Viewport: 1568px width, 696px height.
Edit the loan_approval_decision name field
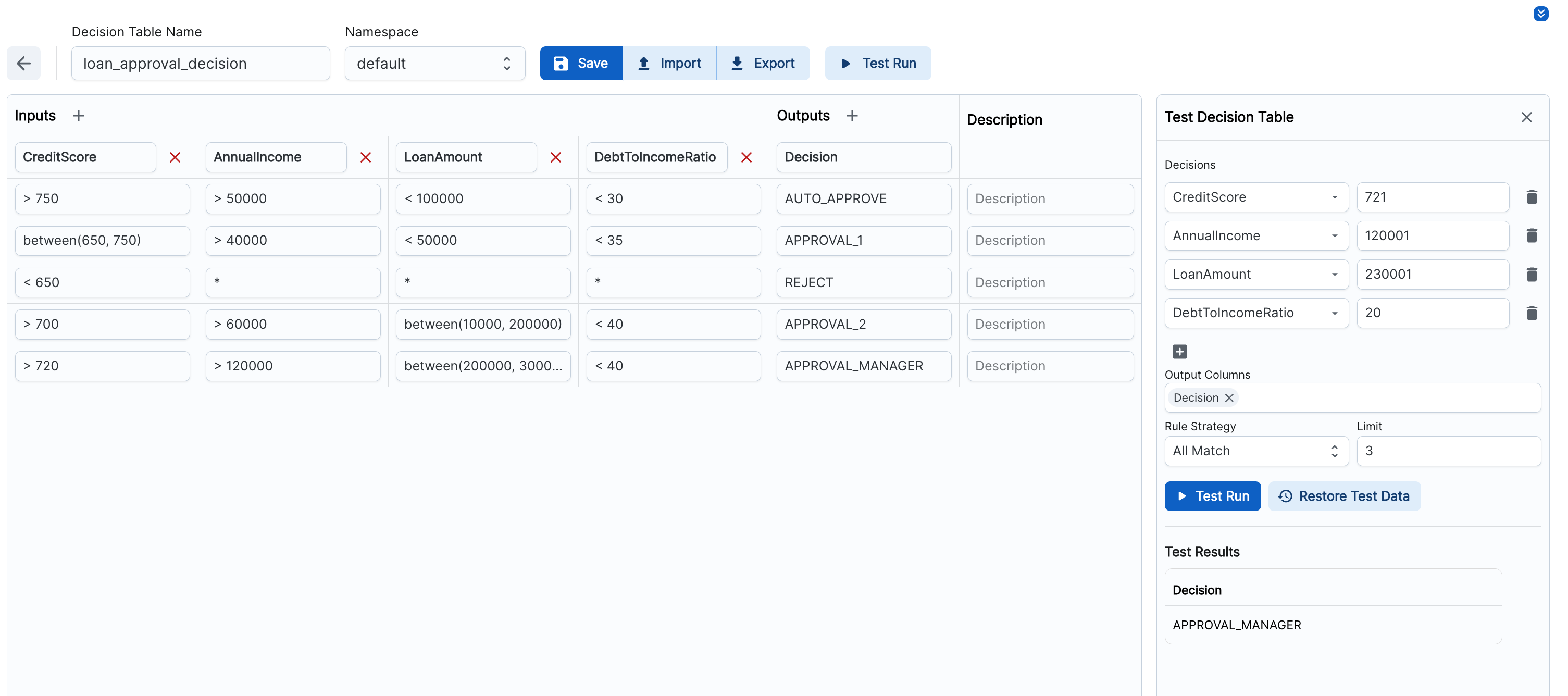200,63
